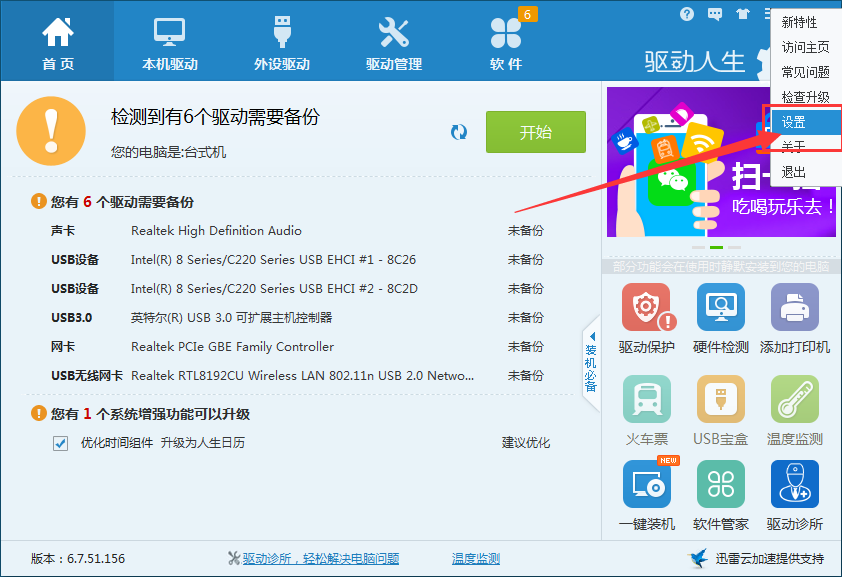Select Realtek PCIe GBE Family Controller row
The image size is (842, 577).
click(298, 347)
